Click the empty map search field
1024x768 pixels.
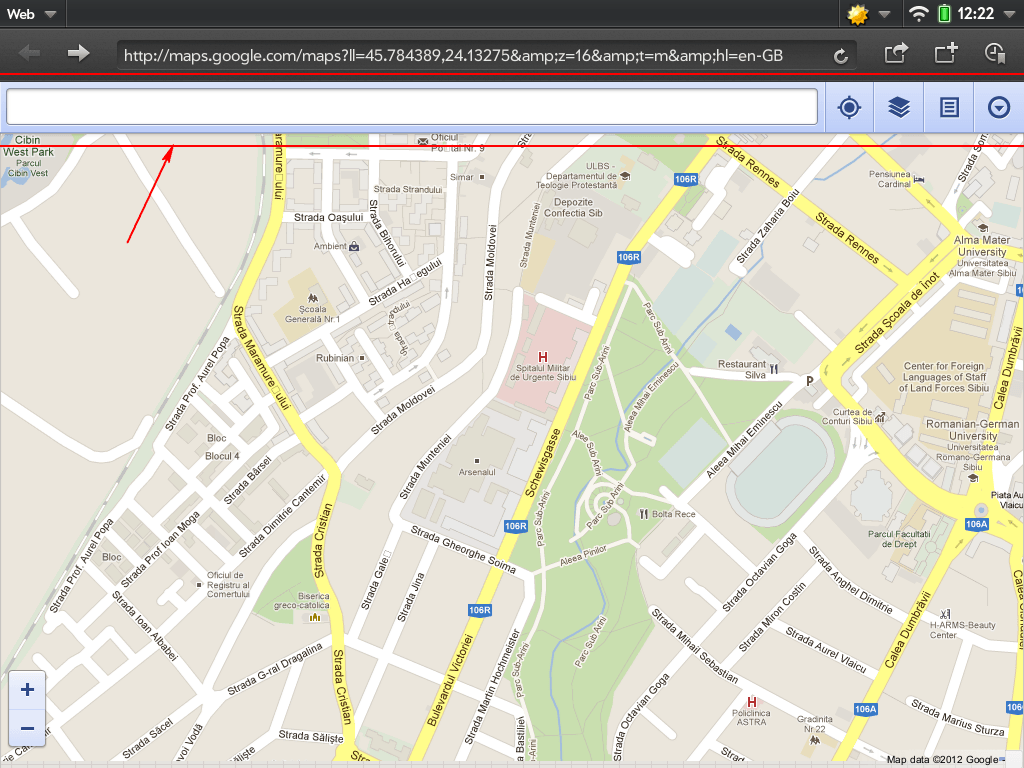pos(412,104)
